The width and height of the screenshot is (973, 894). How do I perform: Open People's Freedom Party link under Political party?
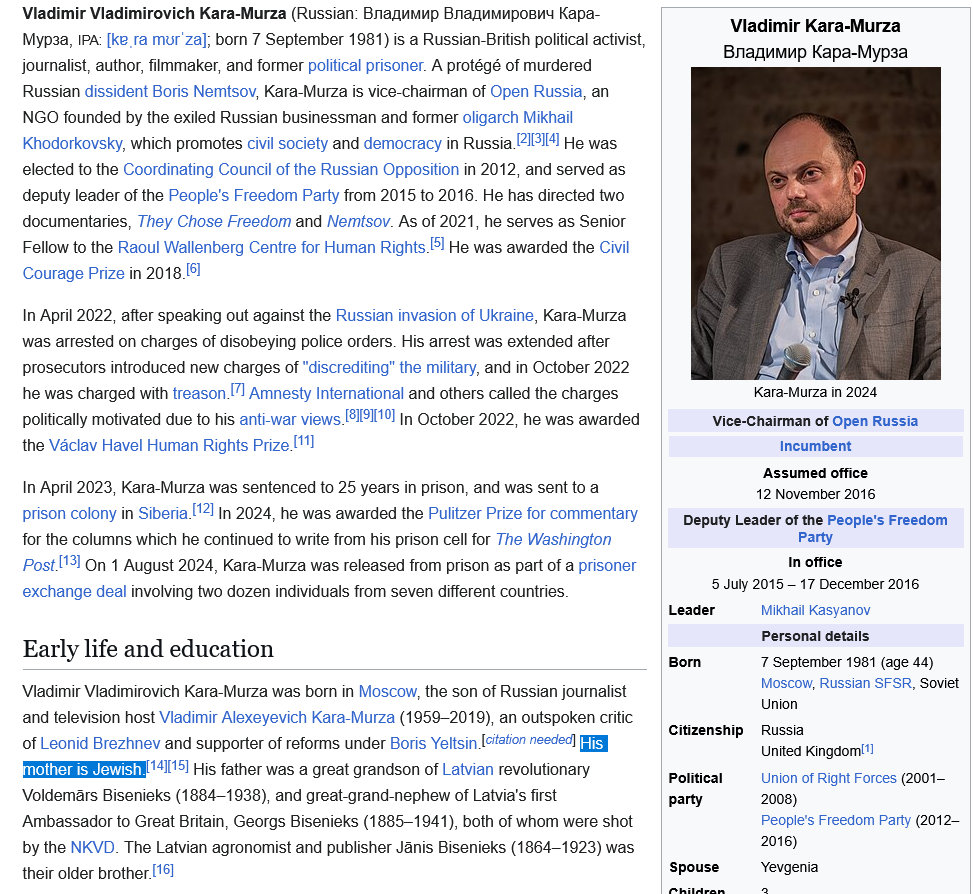836,821
